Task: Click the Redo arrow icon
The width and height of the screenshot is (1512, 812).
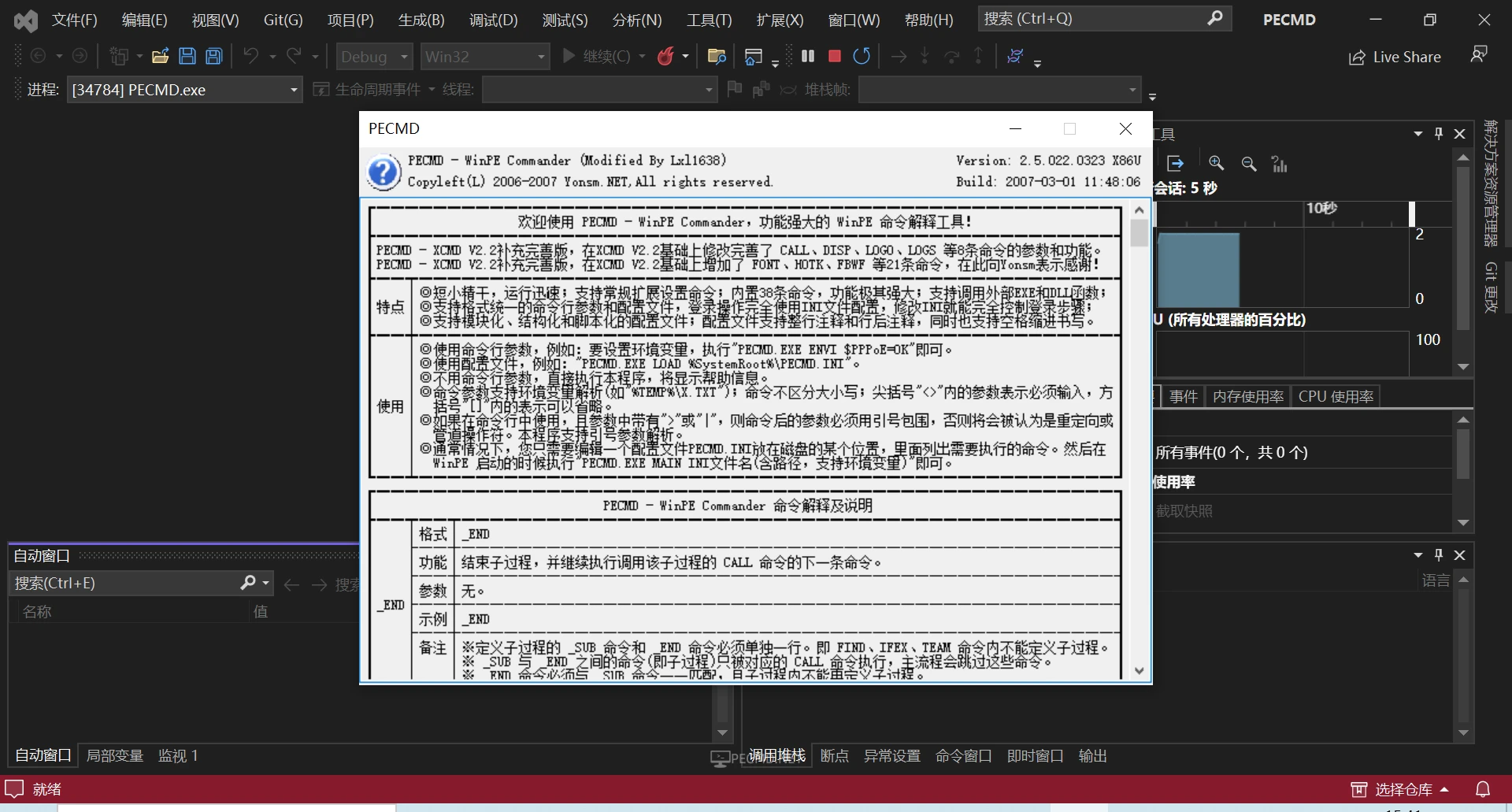Action: [x=294, y=56]
